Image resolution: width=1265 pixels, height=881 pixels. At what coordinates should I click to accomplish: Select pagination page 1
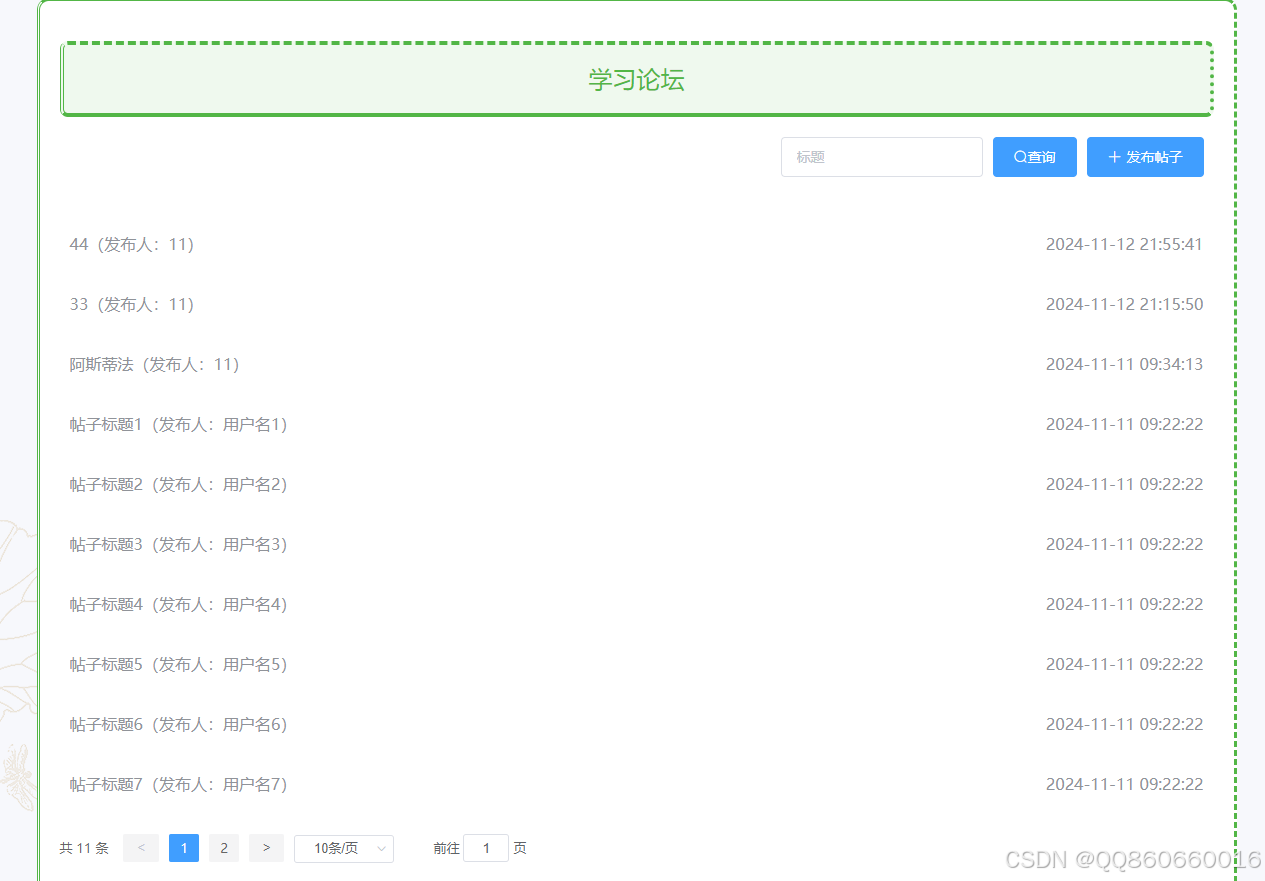184,848
